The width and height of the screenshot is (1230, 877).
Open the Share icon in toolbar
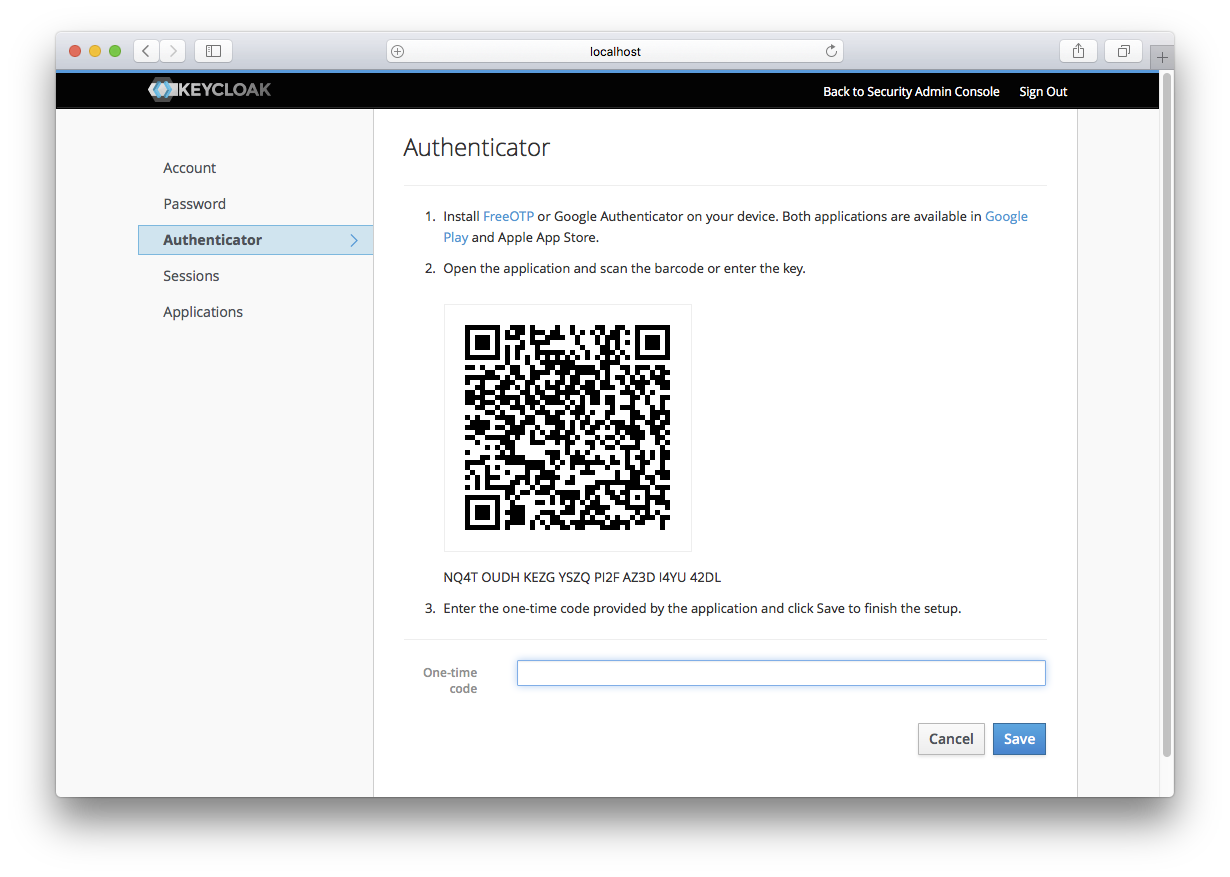click(x=1078, y=51)
